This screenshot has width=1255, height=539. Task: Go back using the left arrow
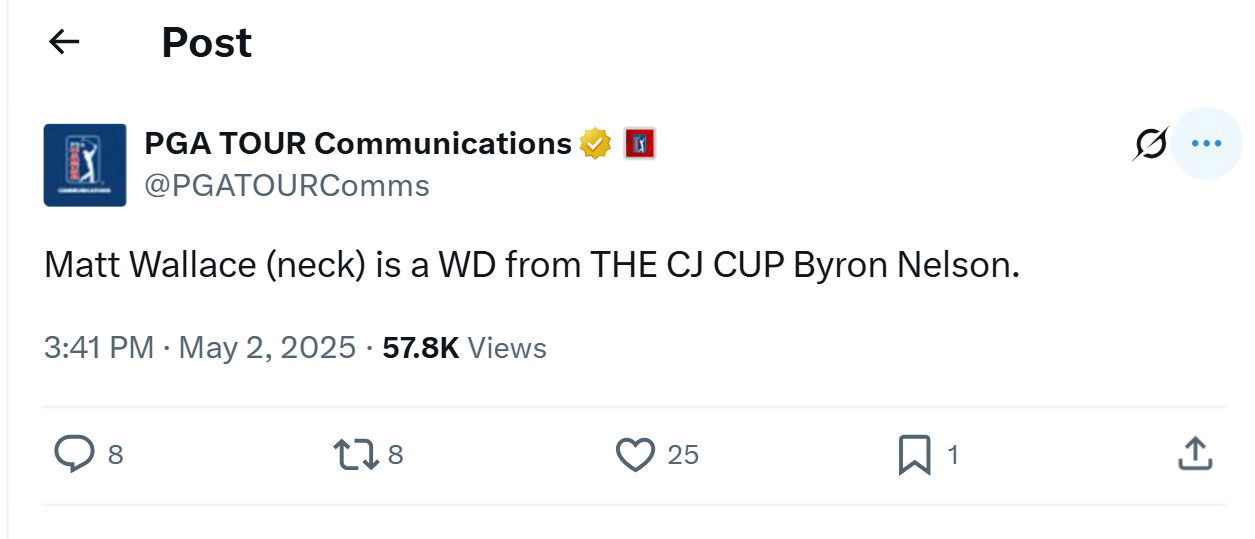pyautogui.click(x=64, y=42)
